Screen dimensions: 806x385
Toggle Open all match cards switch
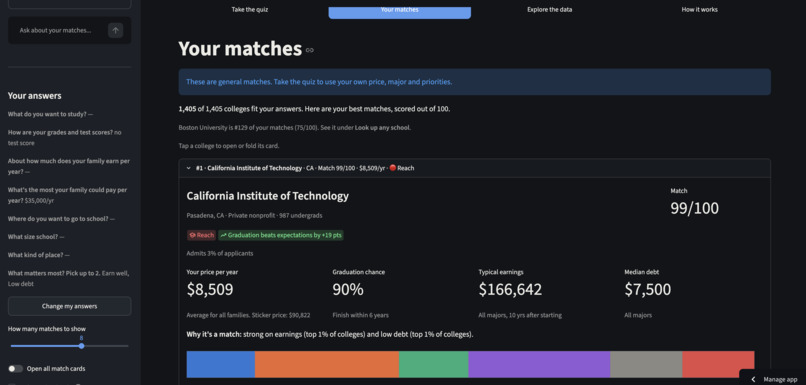15,369
